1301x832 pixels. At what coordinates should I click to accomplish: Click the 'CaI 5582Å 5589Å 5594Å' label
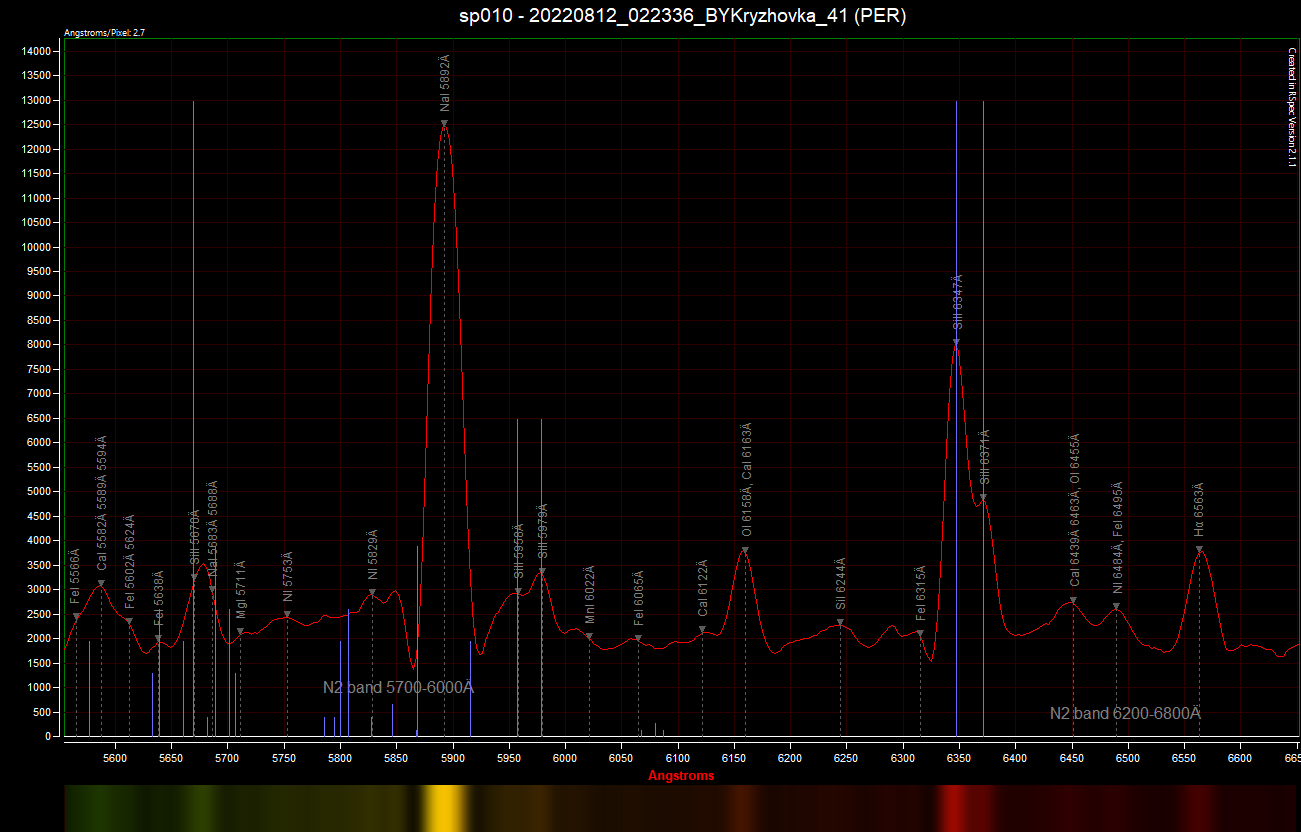click(102, 503)
